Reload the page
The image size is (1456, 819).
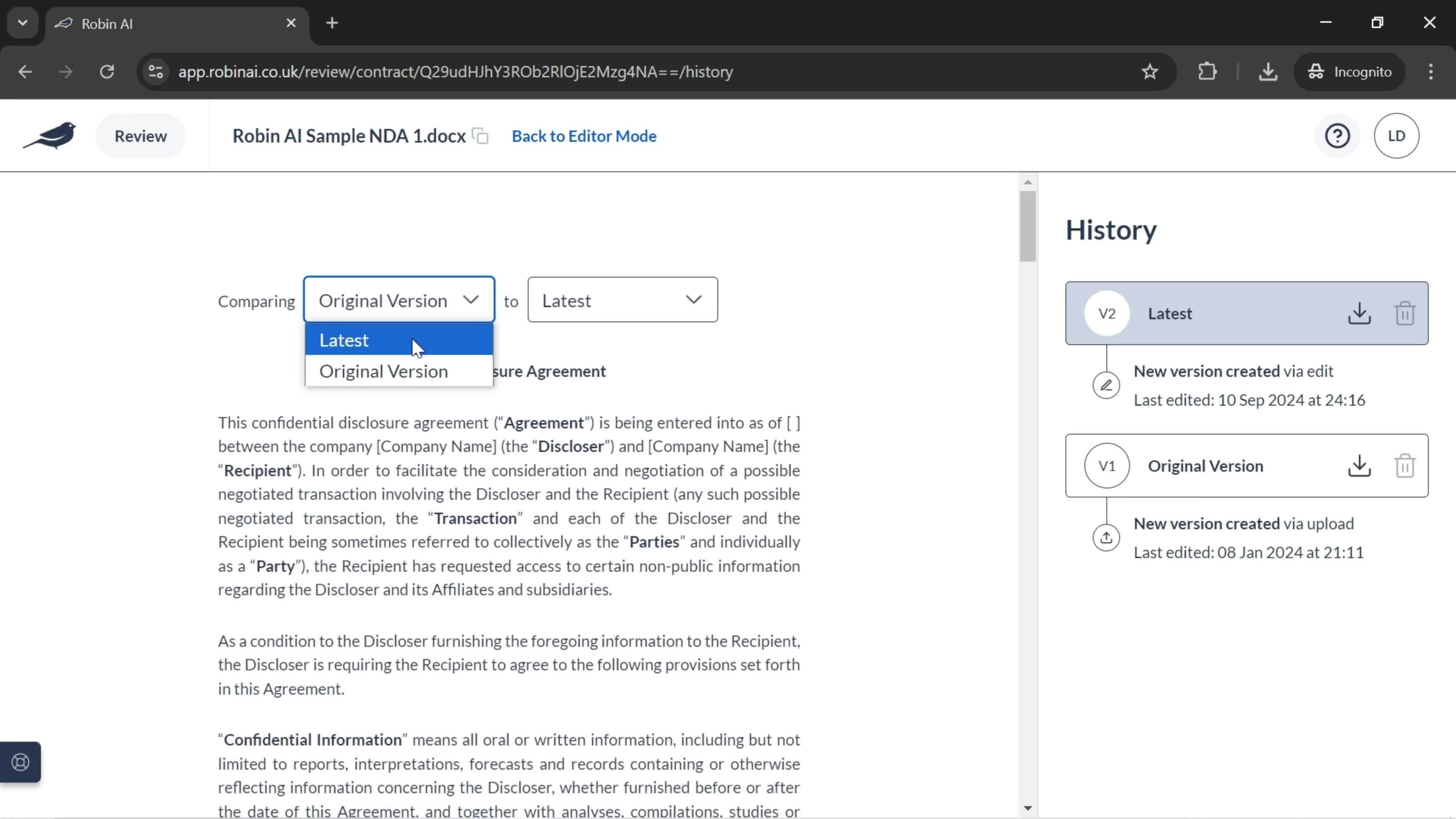point(107,72)
